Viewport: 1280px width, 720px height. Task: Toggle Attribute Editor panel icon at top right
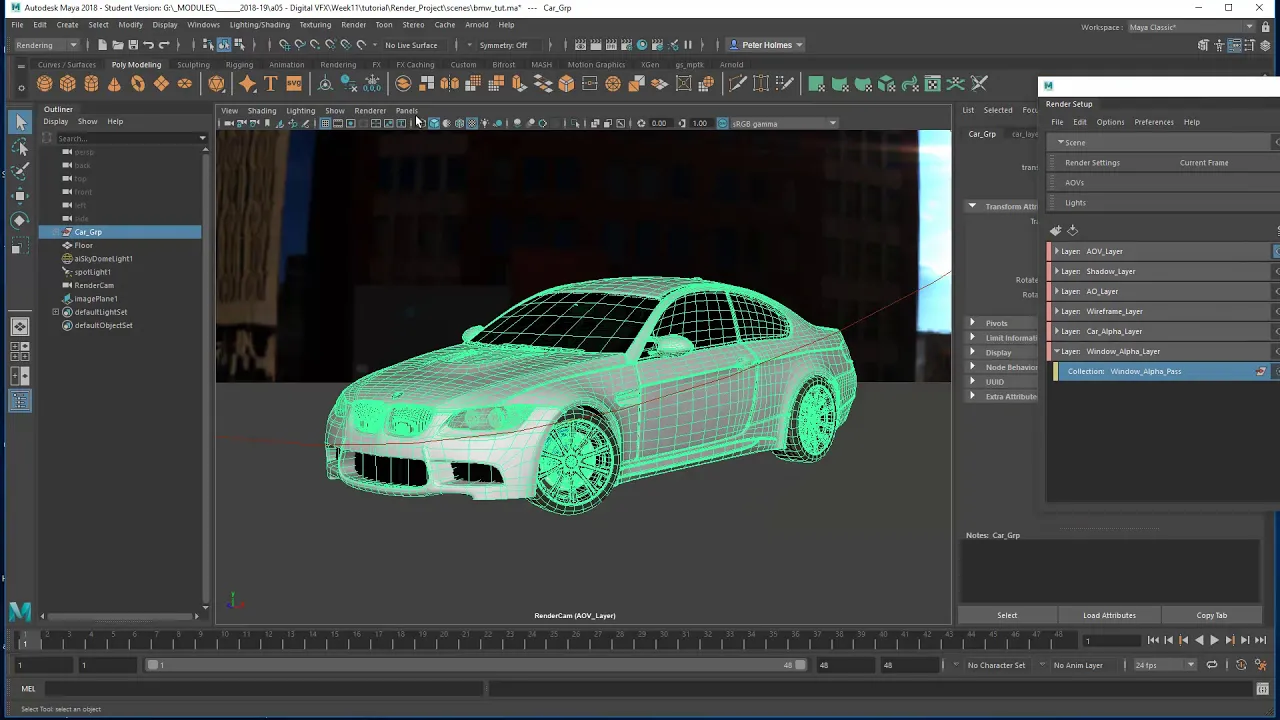[1234, 45]
